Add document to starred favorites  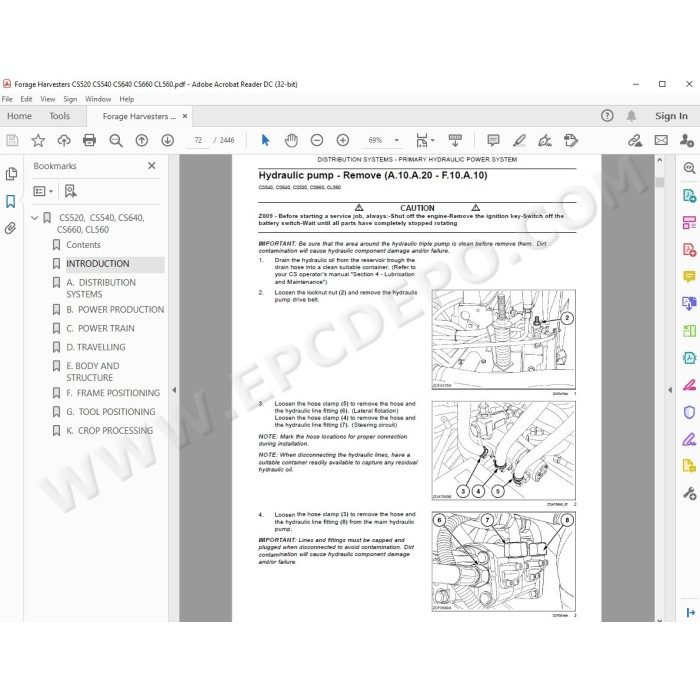point(38,141)
